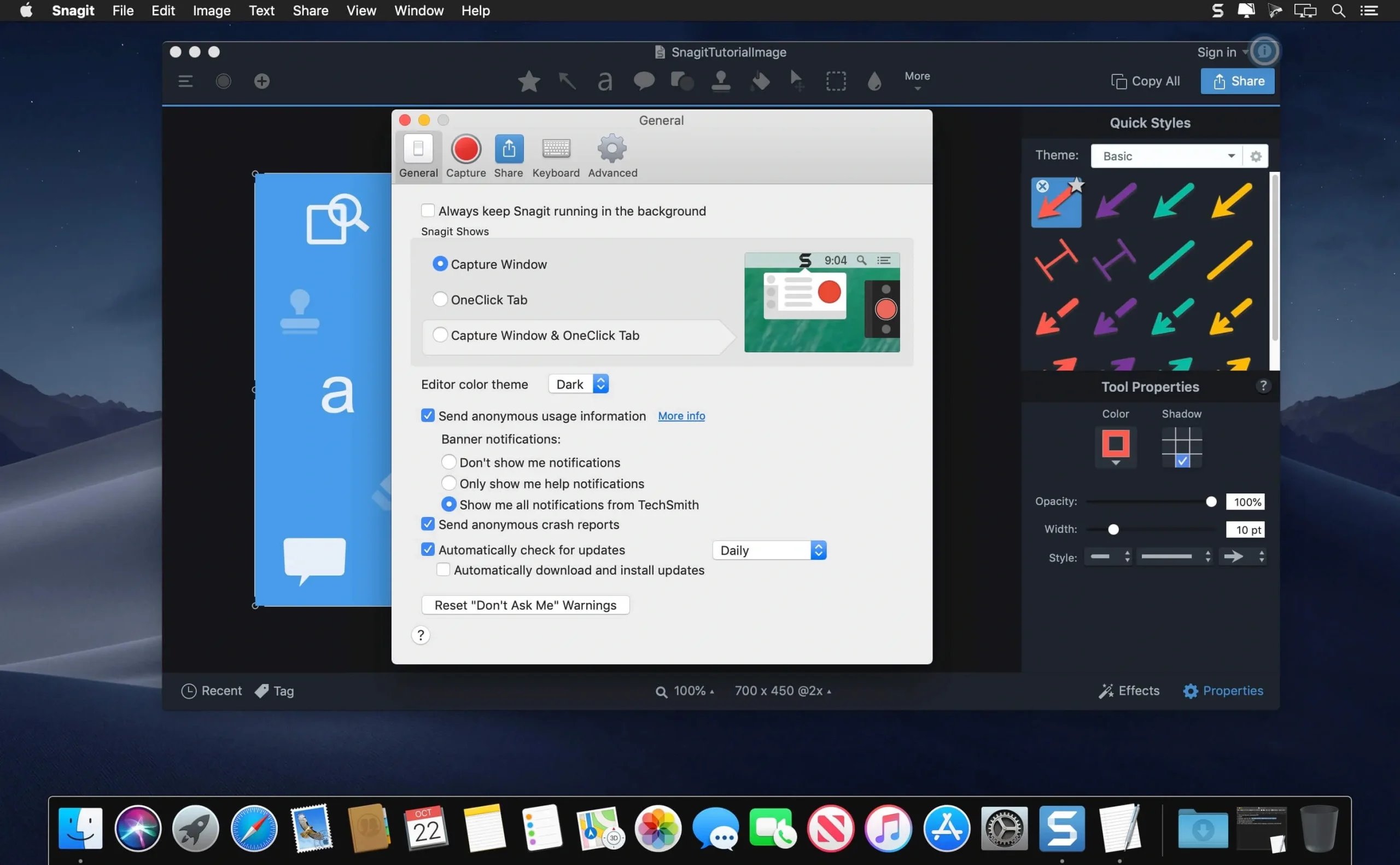Click the plus new-image icon
The width and height of the screenshot is (1400, 865).
(x=262, y=81)
